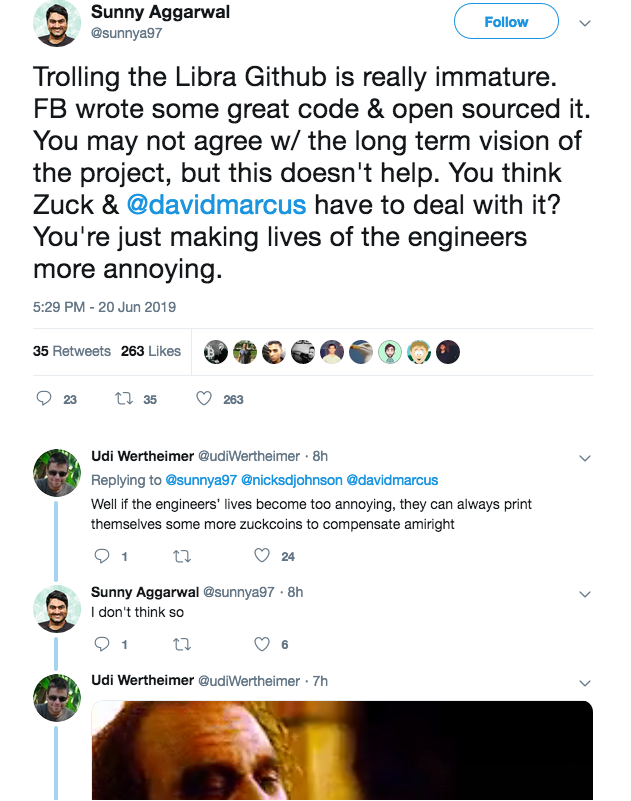The height and width of the screenshot is (801, 631).
Task: Retweet the "I don't think so" tweet
Action: tap(181, 644)
